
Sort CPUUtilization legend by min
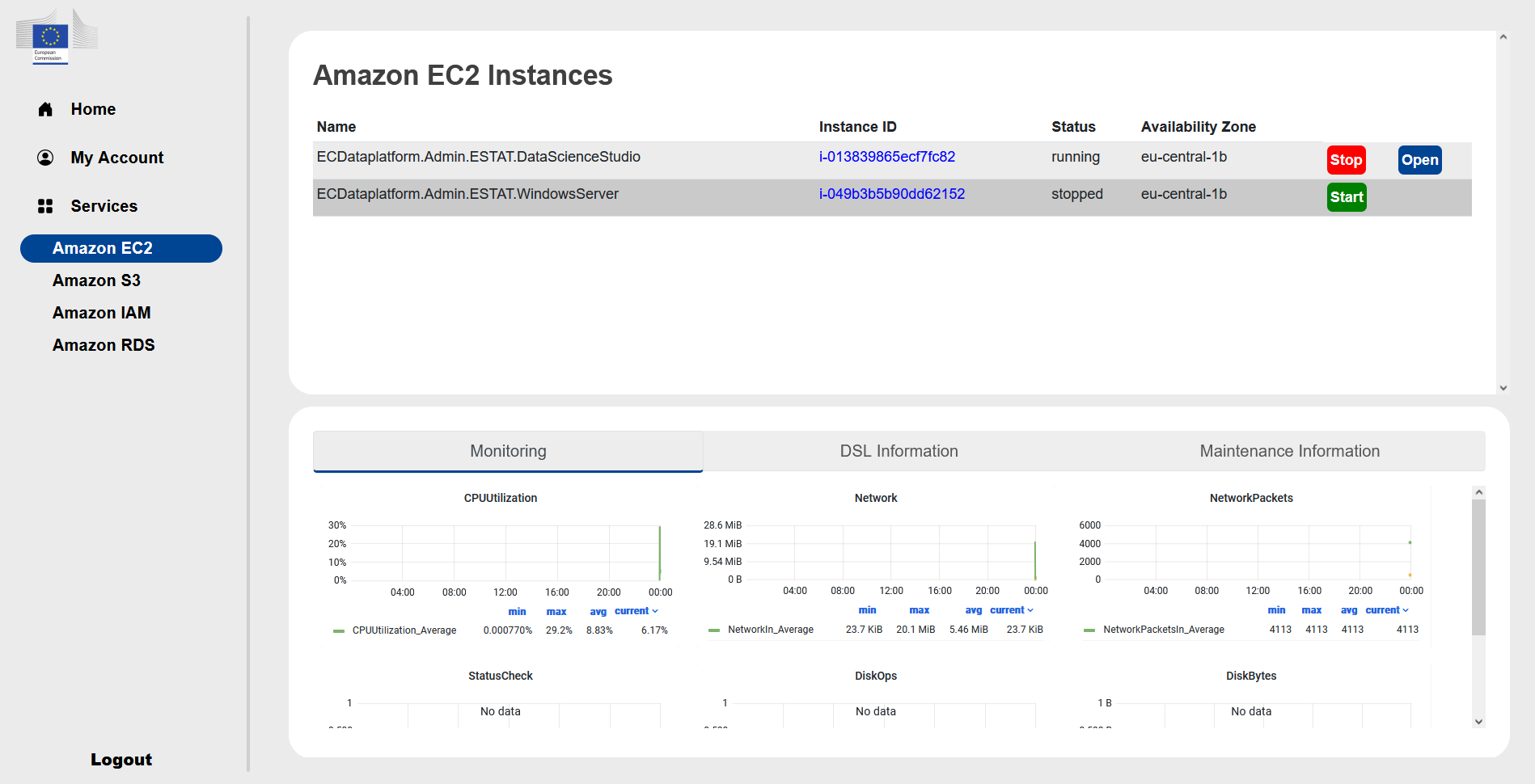click(x=517, y=612)
